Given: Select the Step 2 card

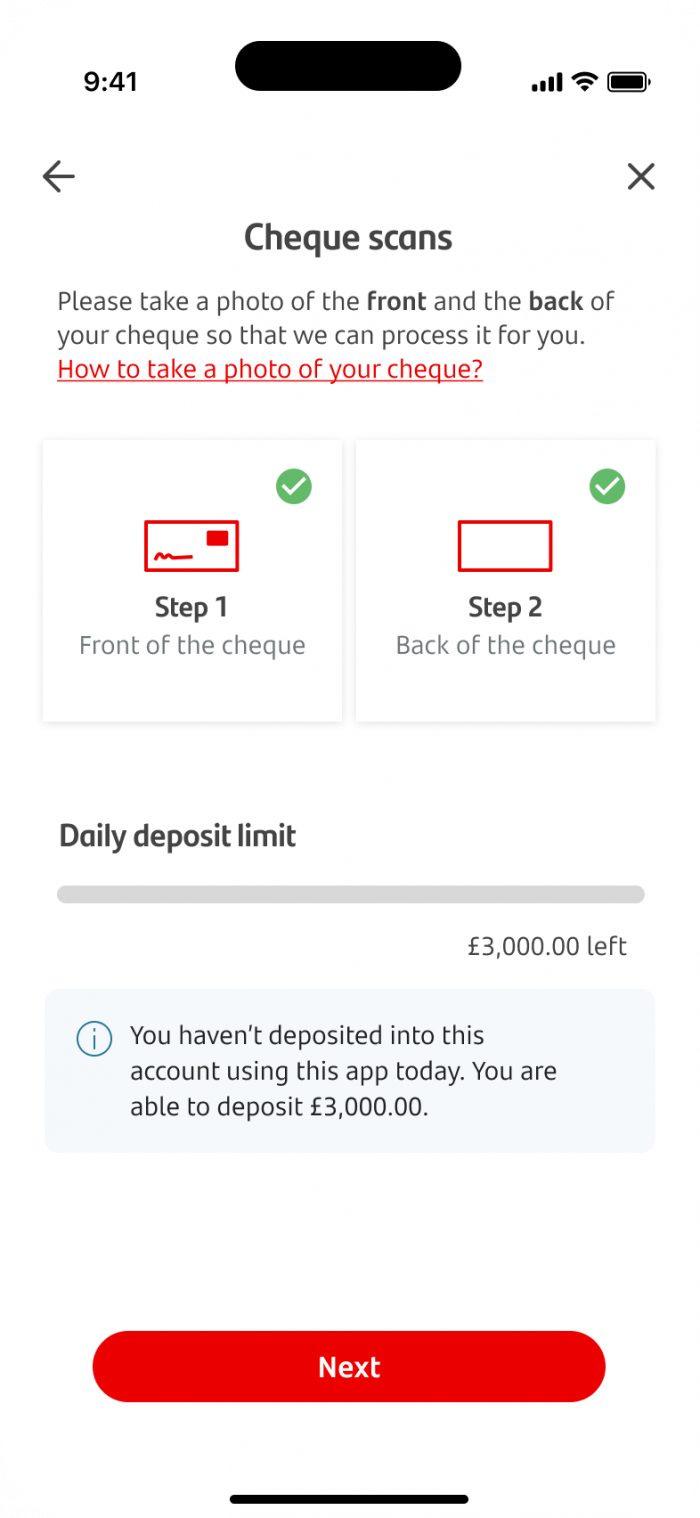Looking at the screenshot, I should (x=505, y=580).
